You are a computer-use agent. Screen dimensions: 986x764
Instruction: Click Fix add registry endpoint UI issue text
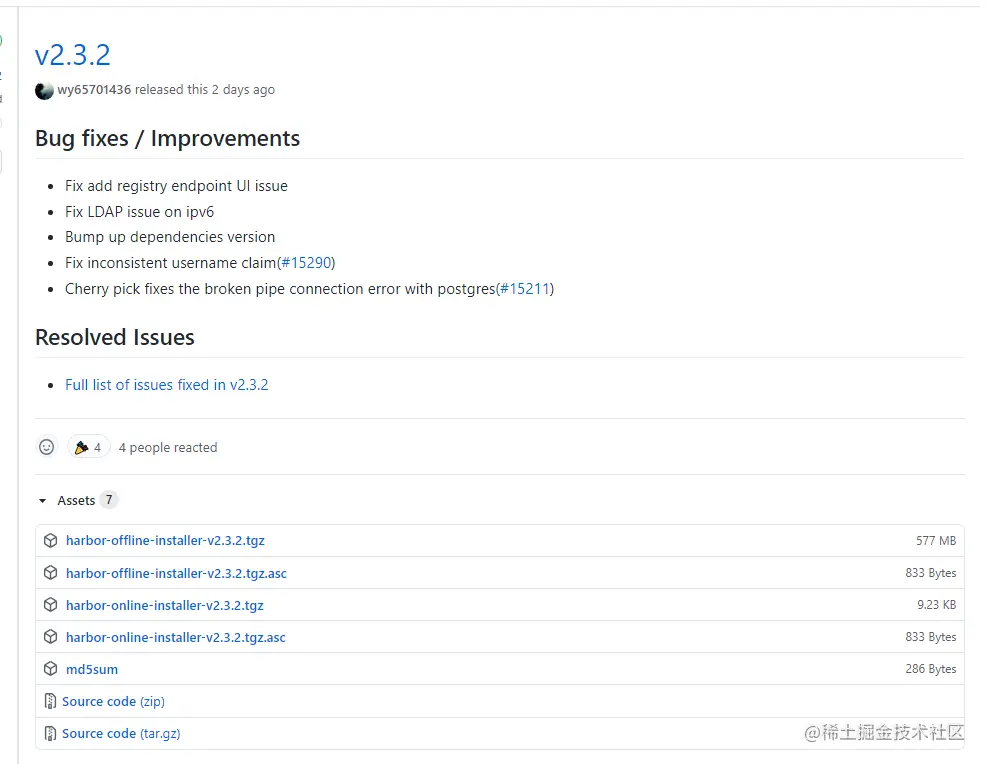(x=176, y=186)
